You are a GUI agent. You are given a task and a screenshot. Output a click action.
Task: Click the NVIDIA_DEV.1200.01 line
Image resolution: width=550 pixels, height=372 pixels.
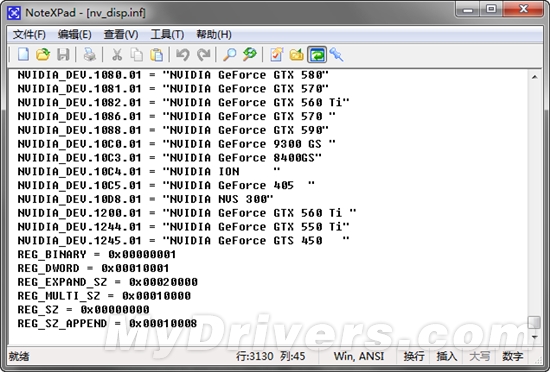pyautogui.click(x=187, y=213)
